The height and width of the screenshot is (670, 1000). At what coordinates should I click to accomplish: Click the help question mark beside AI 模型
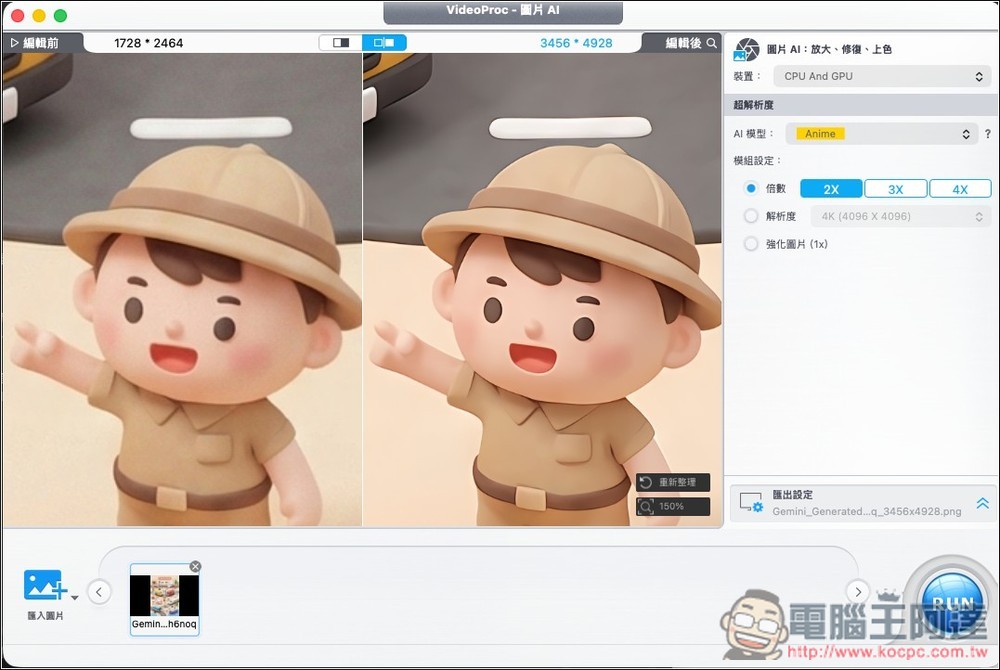pyautogui.click(x=986, y=133)
